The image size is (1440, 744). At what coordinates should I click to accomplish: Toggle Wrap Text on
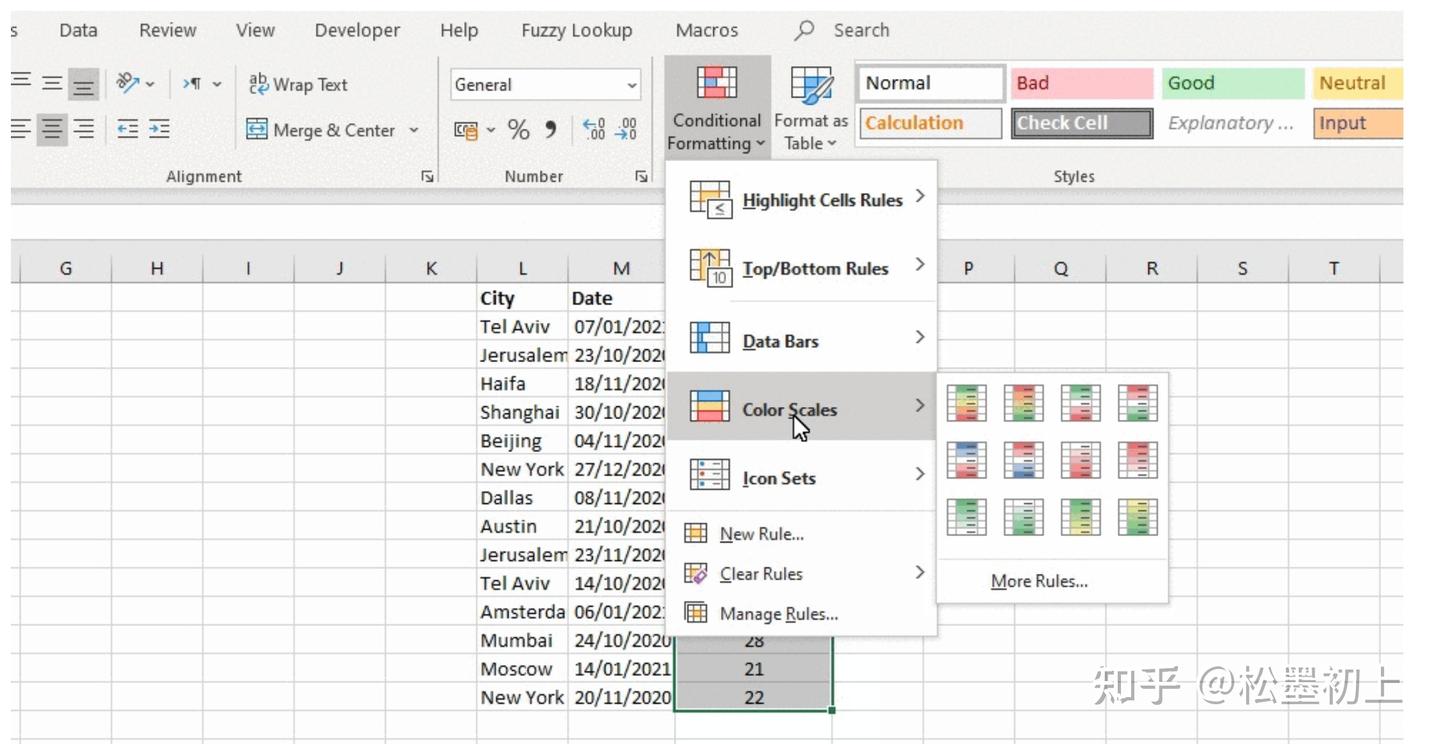click(x=297, y=84)
